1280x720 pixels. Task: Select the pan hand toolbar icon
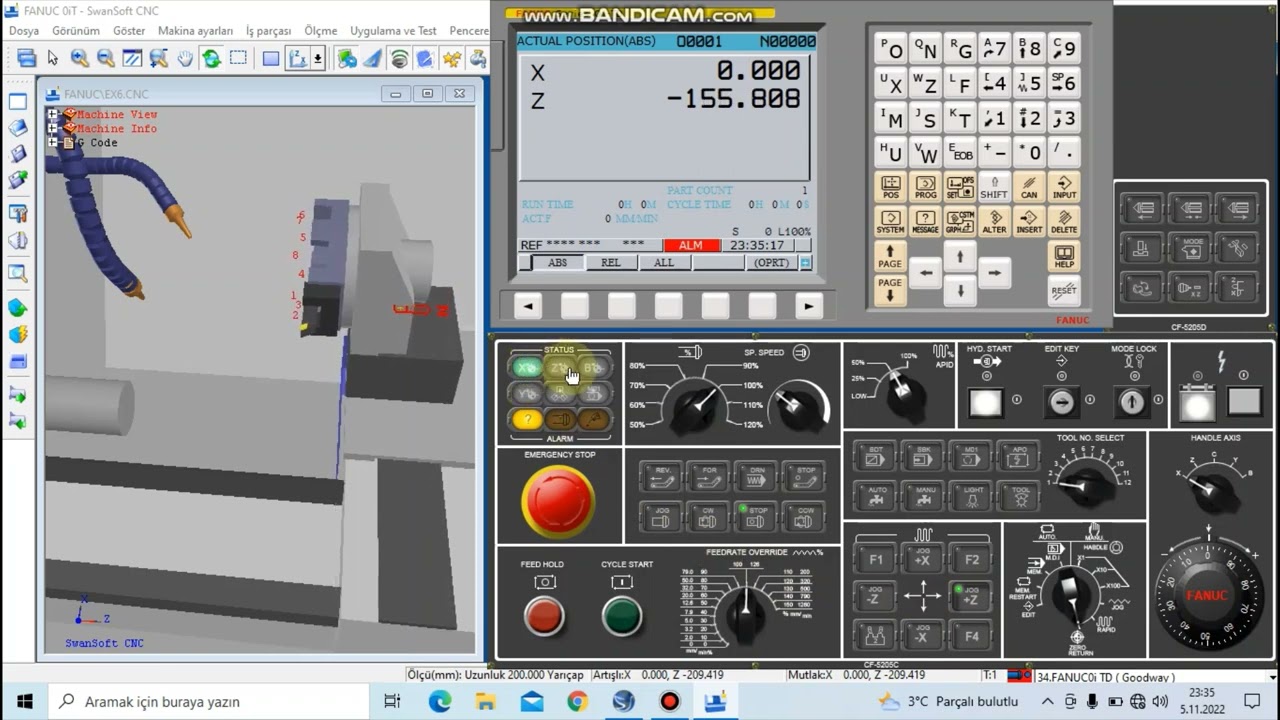[185, 59]
